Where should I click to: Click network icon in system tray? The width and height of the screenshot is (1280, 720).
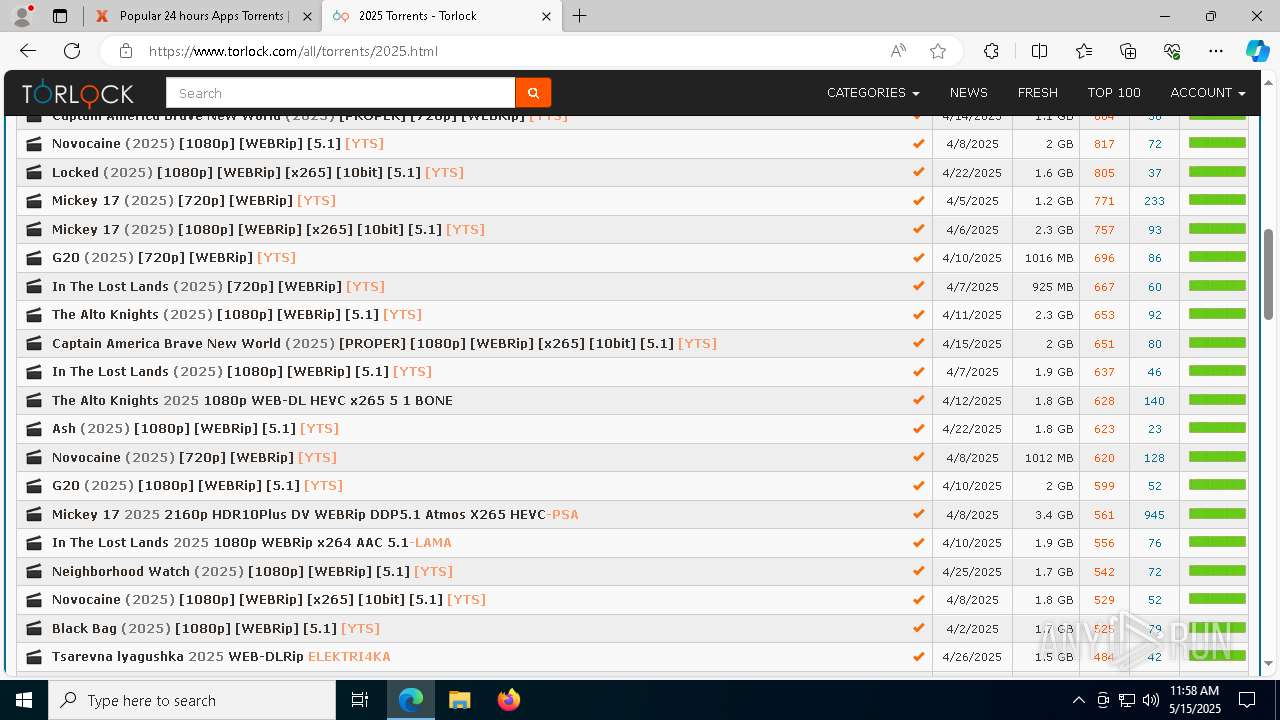click(x=1126, y=700)
